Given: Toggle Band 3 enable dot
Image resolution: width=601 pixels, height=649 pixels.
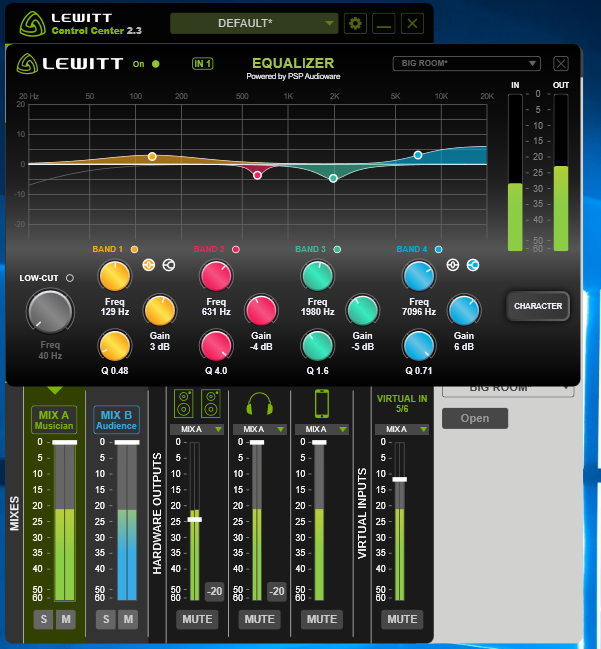Looking at the screenshot, I should (337, 249).
